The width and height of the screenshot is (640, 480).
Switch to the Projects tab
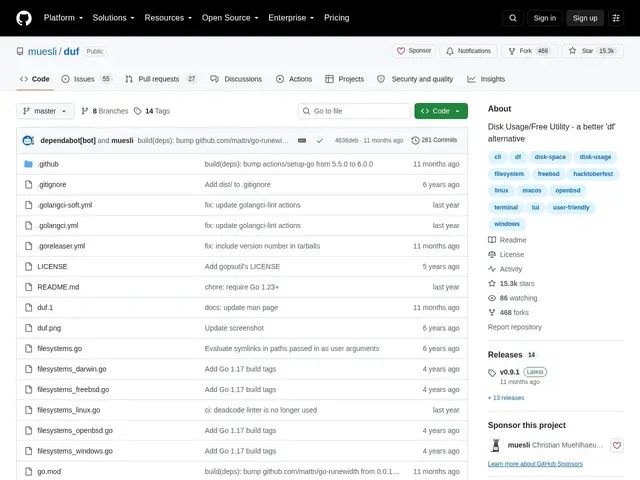[344, 79]
